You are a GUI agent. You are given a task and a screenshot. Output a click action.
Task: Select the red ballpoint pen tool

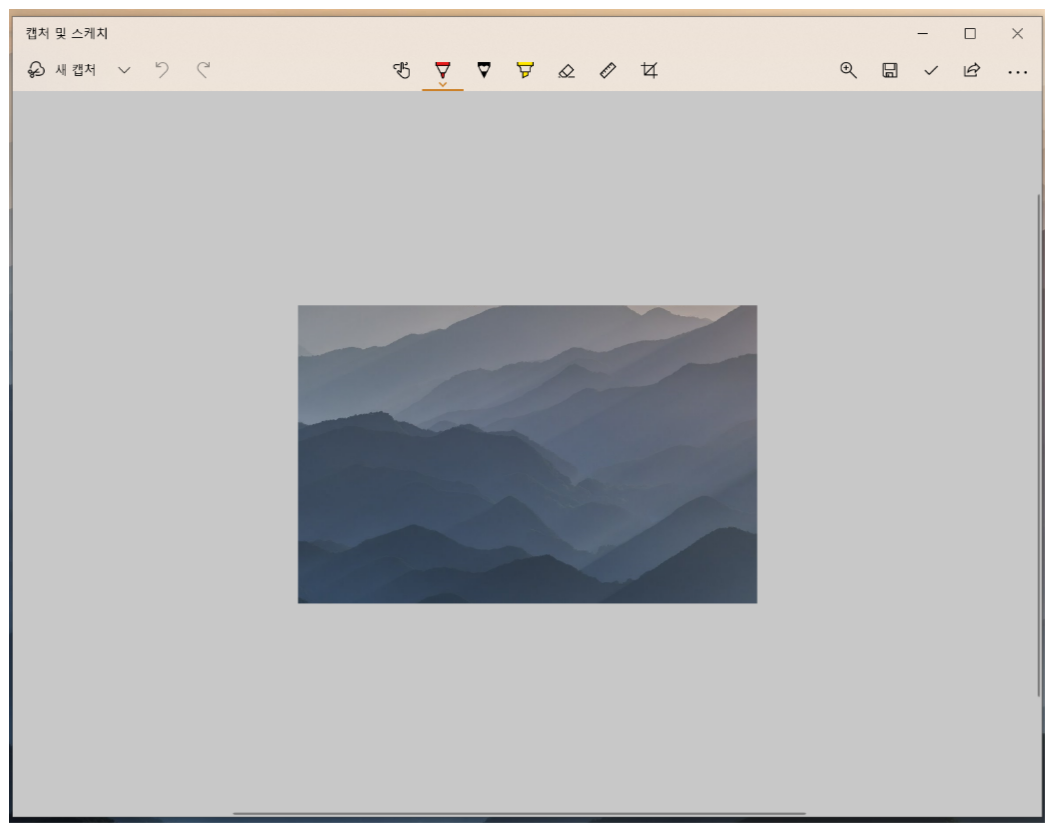pyautogui.click(x=443, y=69)
